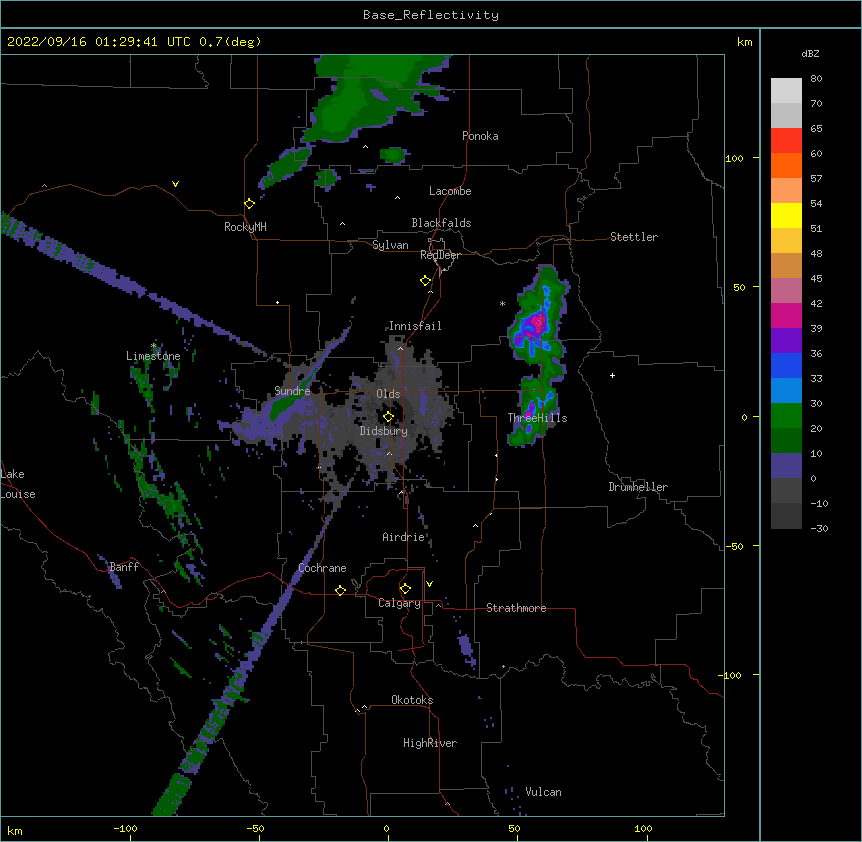Click the Sundre town label
The height and width of the screenshot is (842, 862).
click(292, 391)
